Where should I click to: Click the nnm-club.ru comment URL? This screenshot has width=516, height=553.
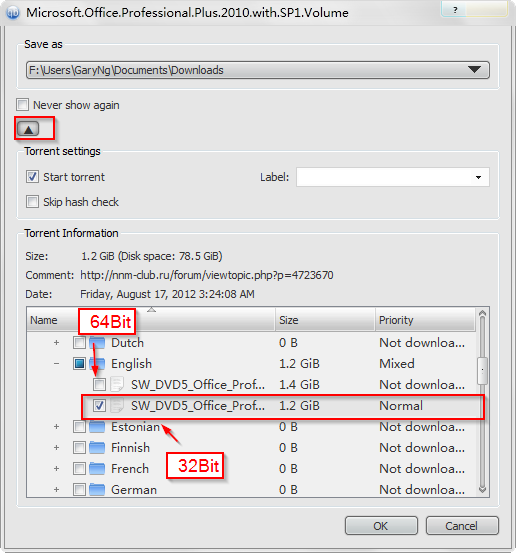click(x=207, y=275)
